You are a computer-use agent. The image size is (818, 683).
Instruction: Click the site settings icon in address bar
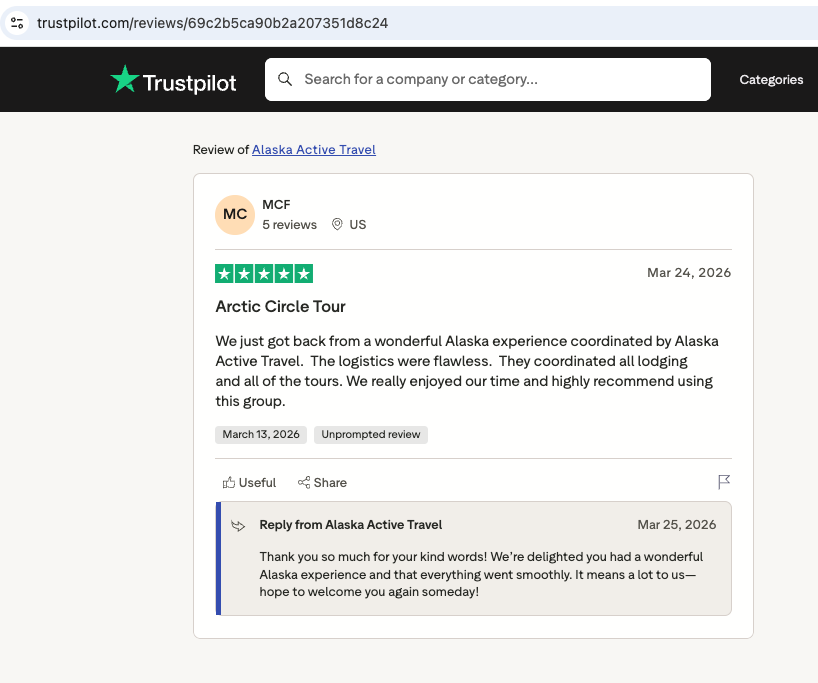pyautogui.click(x=17, y=23)
